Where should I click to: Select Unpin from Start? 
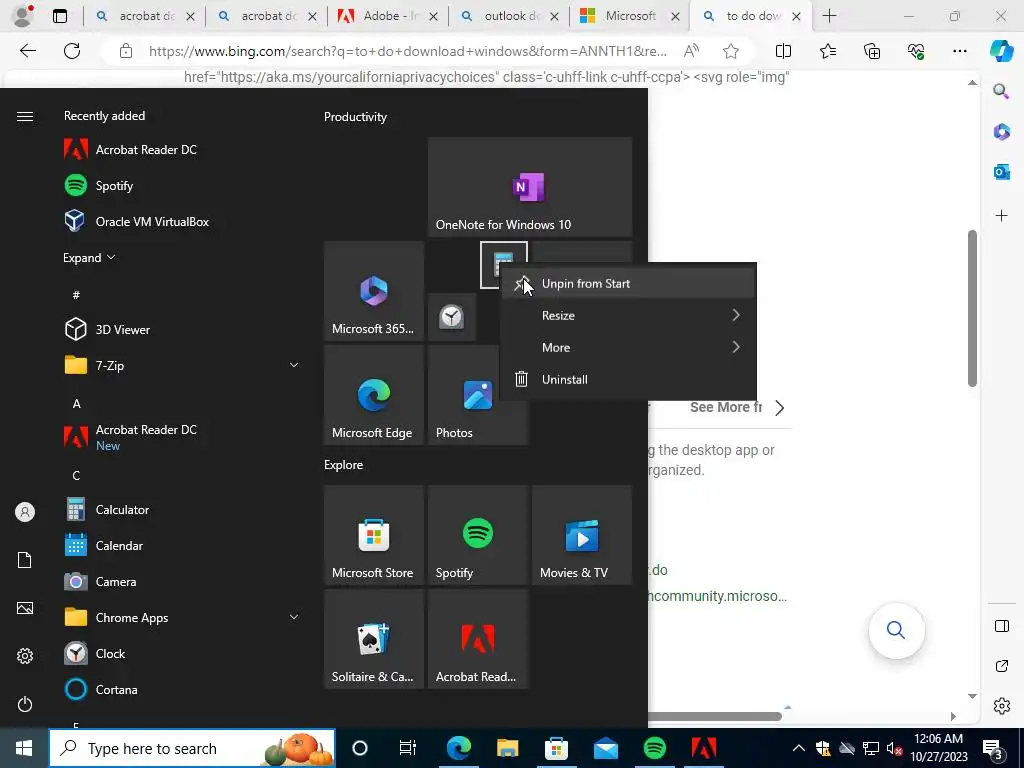pos(628,283)
